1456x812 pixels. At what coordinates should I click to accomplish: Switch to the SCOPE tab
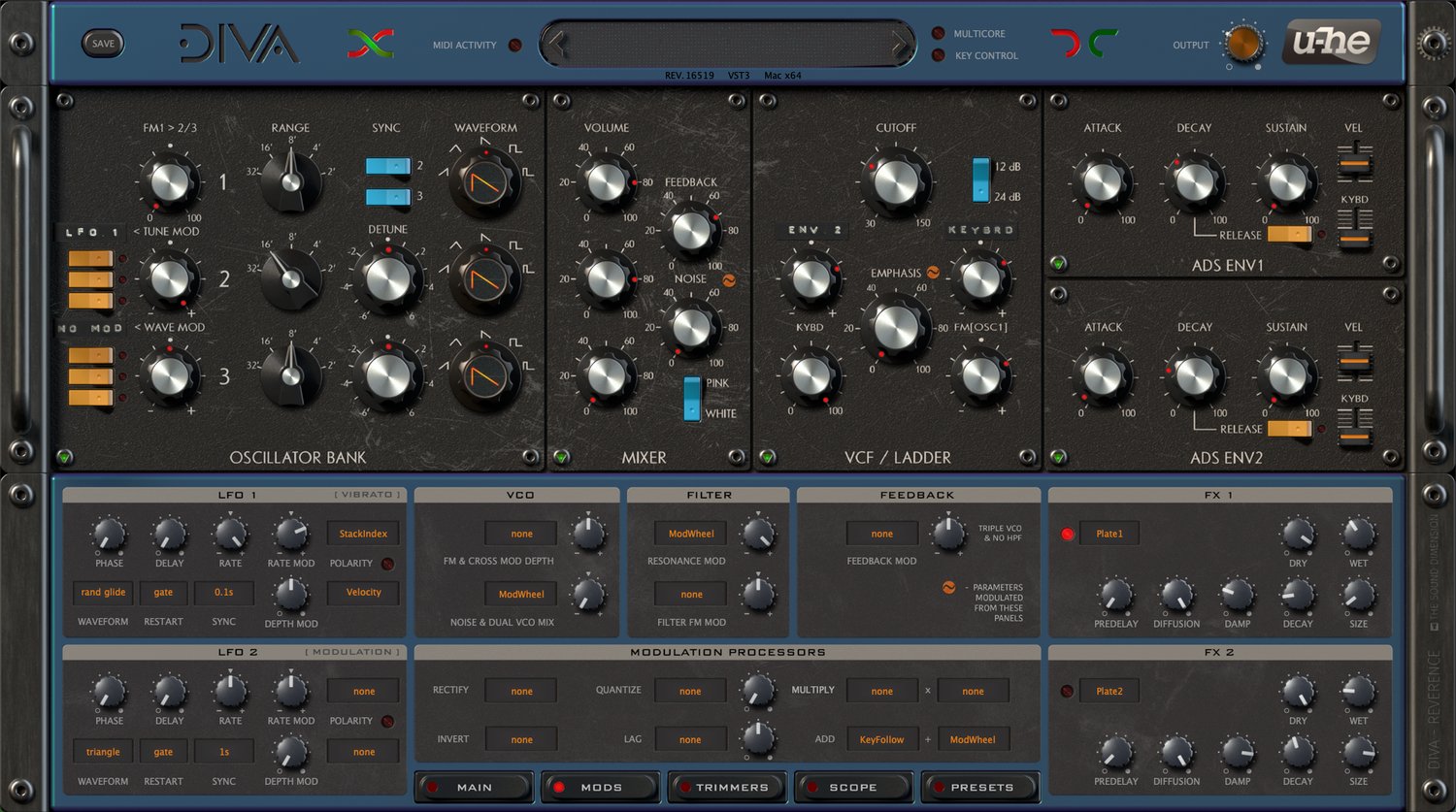(x=853, y=787)
